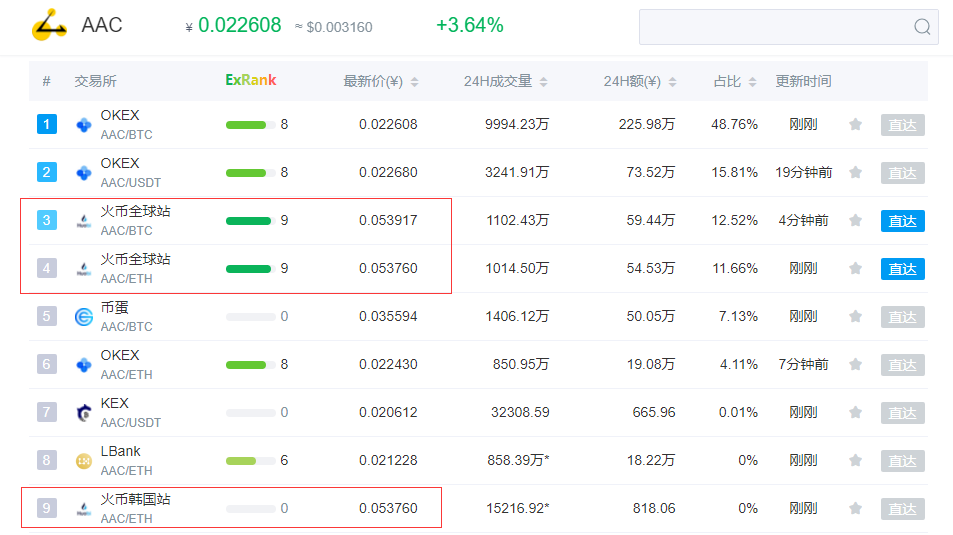Click rank badge number 3
Viewport: 953px width, 535px height.
point(47,220)
